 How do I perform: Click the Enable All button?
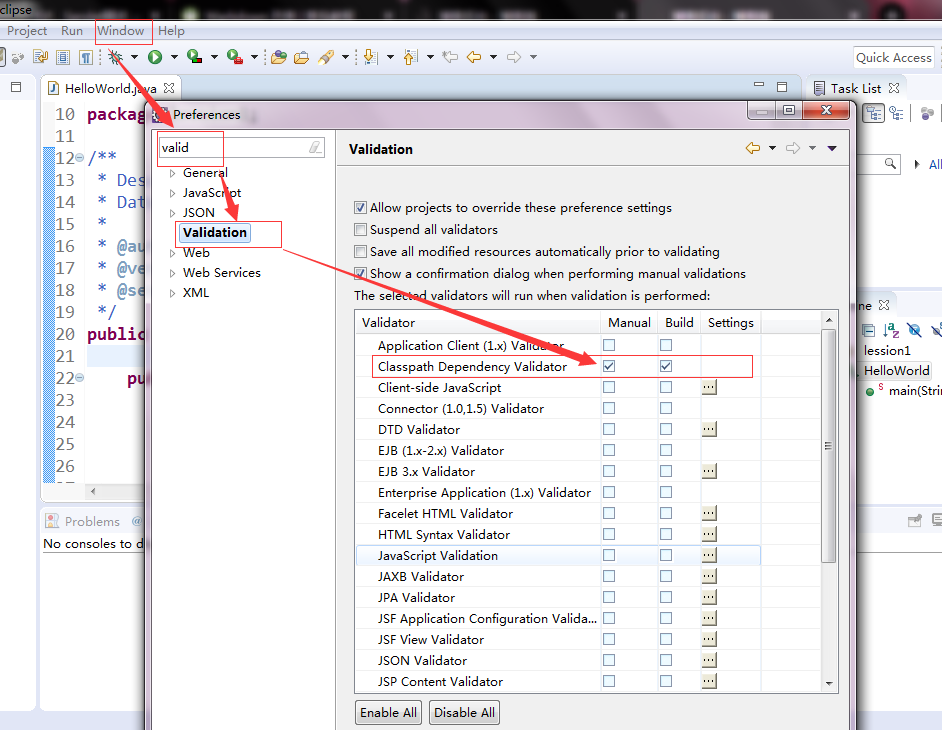click(x=388, y=713)
